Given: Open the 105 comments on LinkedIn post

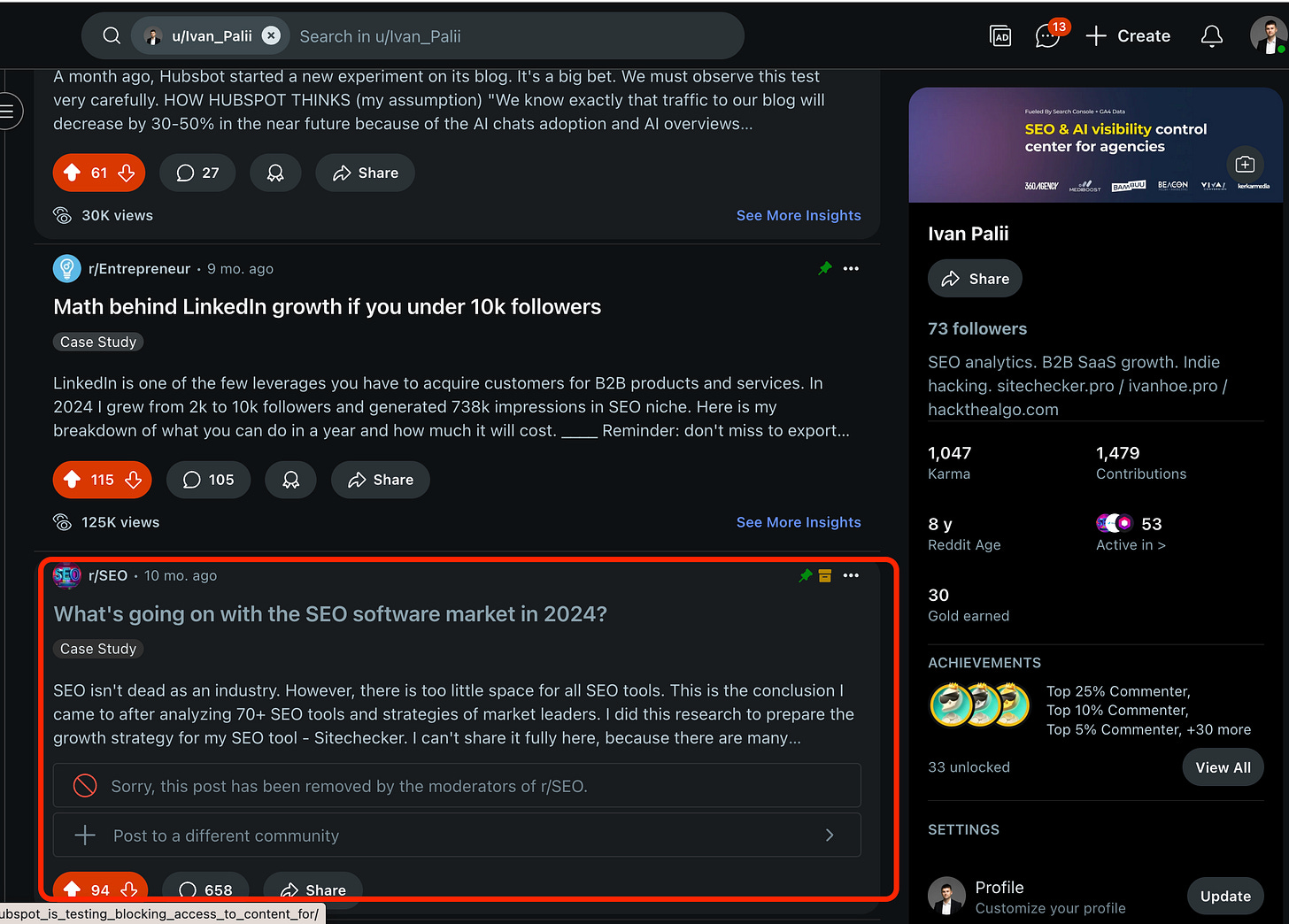Looking at the screenshot, I should pos(208,480).
